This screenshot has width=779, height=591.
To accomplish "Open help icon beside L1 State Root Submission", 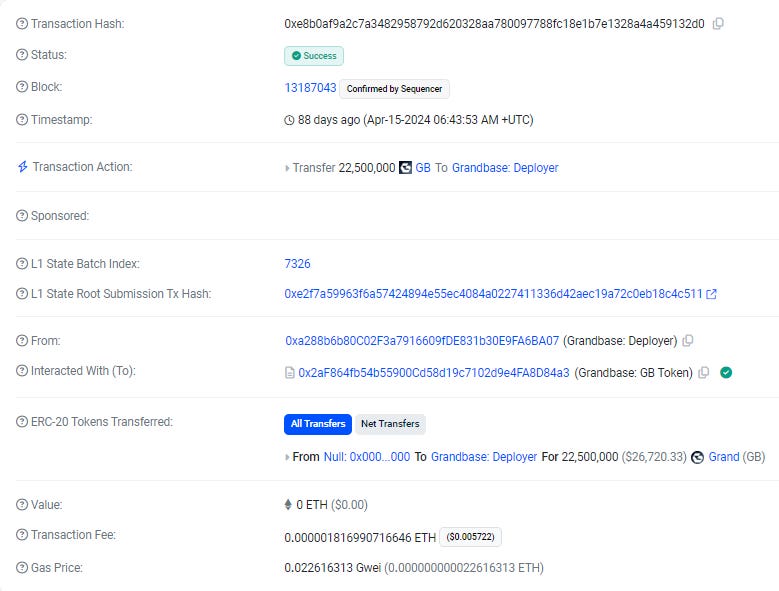I will point(22,294).
